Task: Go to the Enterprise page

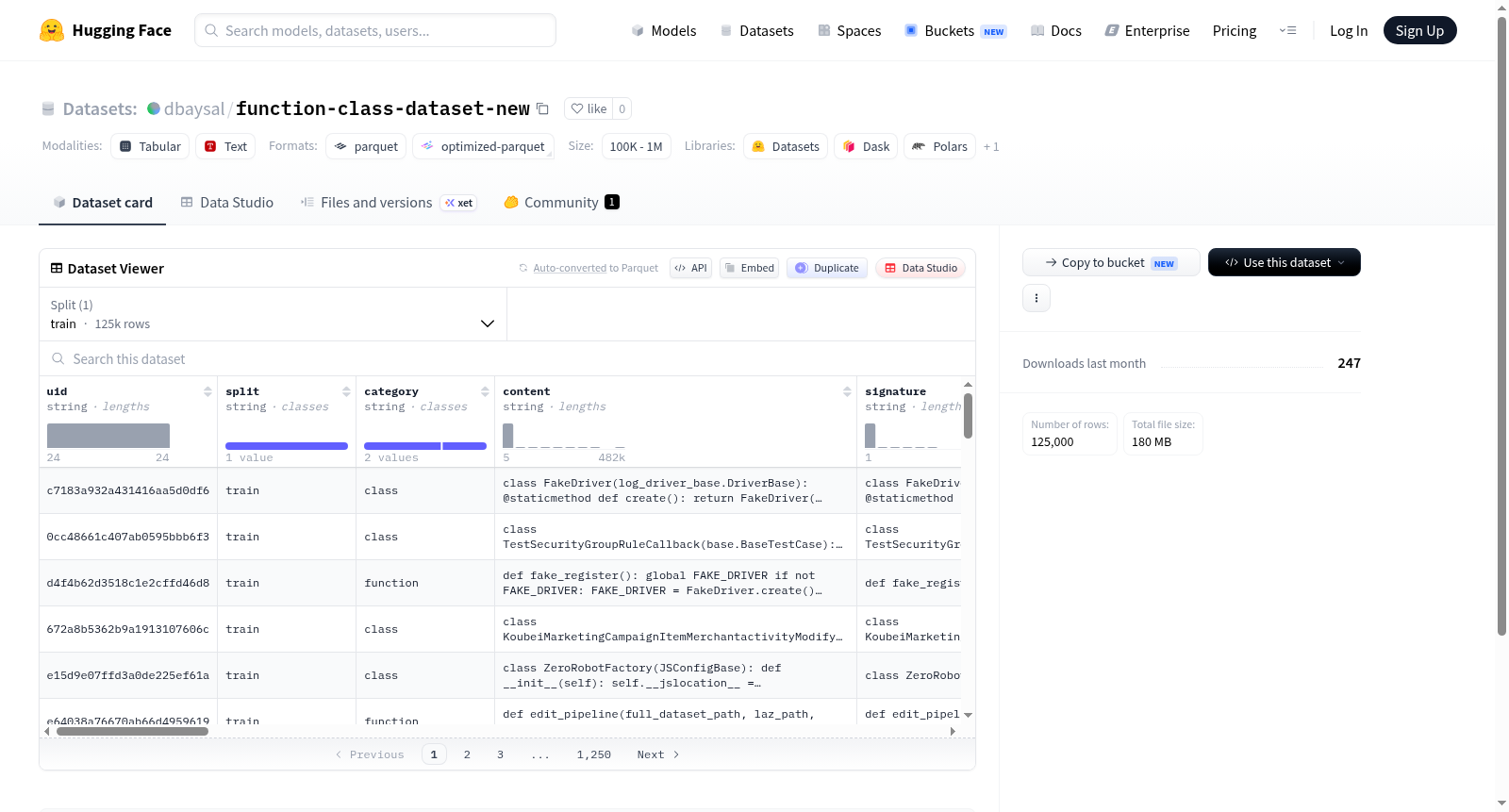Action: pos(1147,30)
